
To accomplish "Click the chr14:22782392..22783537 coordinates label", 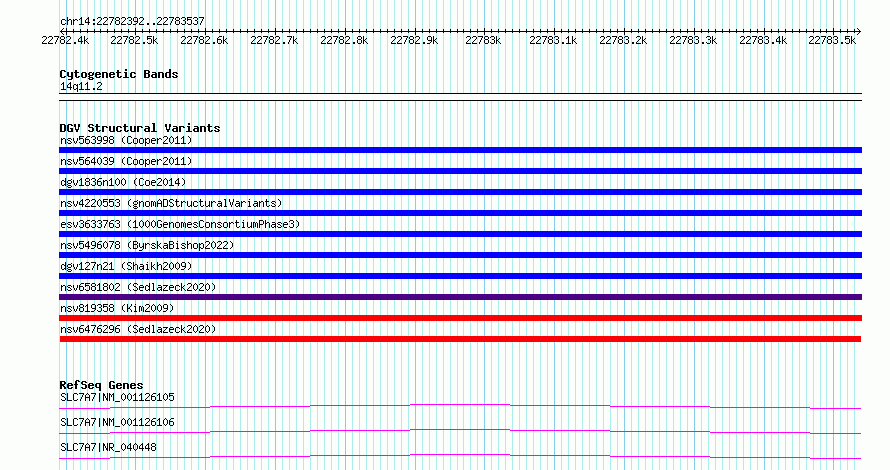I will tap(132, 22).
